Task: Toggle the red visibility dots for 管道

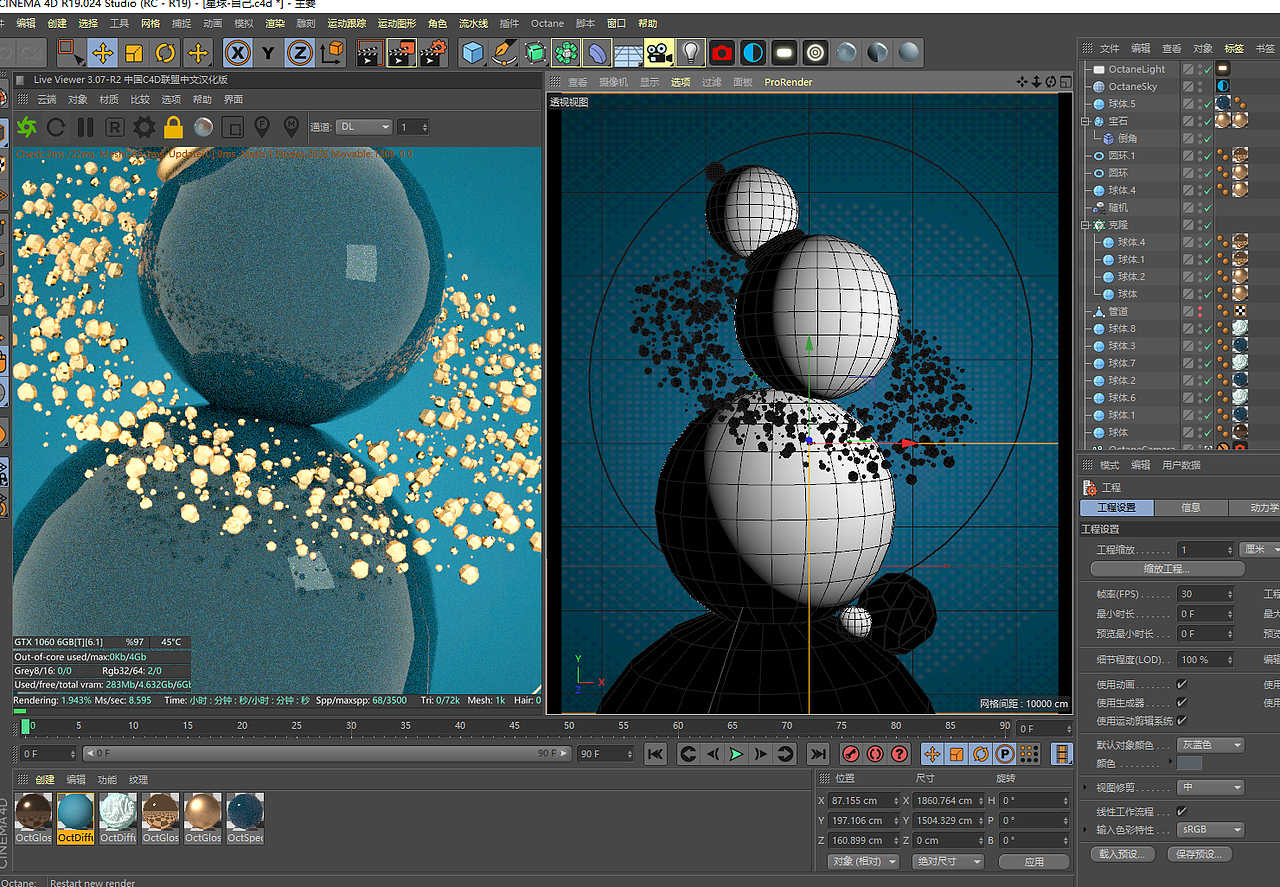Action: [1200, 312]
